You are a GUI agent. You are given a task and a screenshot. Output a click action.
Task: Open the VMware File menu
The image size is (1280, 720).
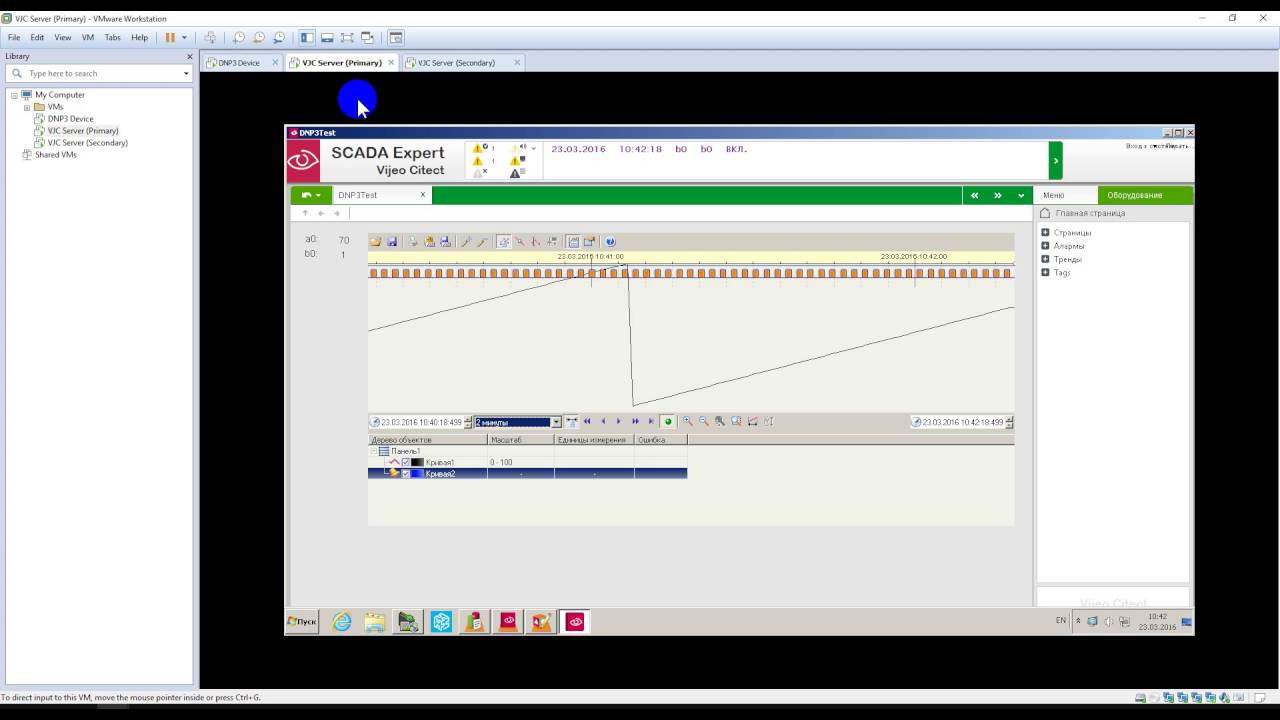pyautogui.click(x=14, y=37)
